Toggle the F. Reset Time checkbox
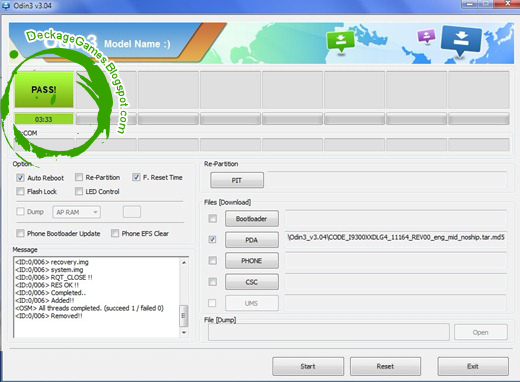The image size is (520, 382). pos(136,177)
